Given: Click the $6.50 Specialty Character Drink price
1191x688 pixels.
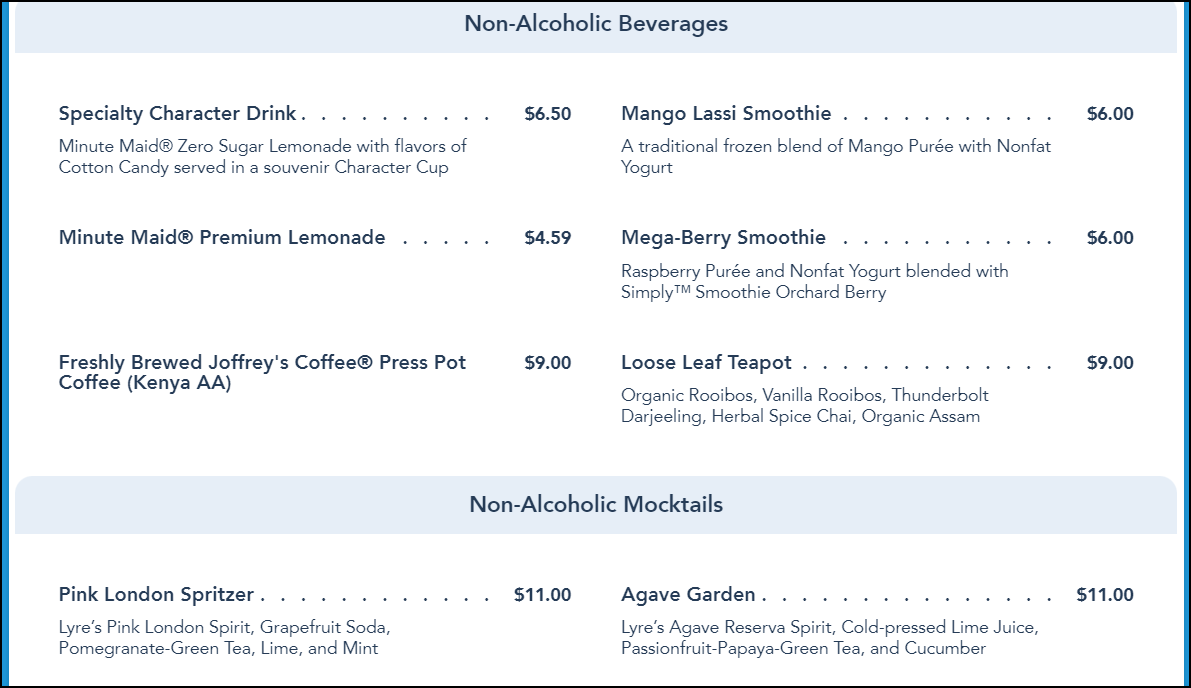Looking at the screenshot, I should point(548,114).
